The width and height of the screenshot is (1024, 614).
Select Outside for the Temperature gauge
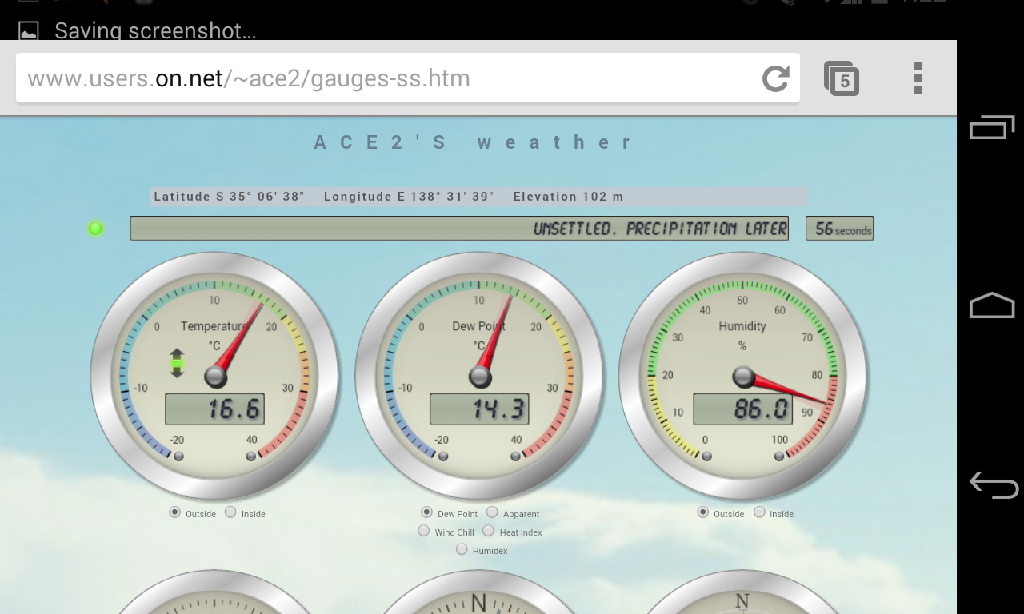tap(175, 513)
